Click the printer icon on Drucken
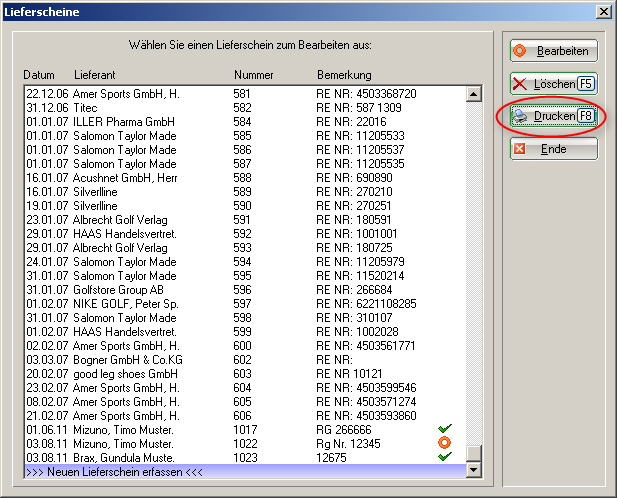The height and width of the screenshot is (498, 617). (x=520, y=116)
